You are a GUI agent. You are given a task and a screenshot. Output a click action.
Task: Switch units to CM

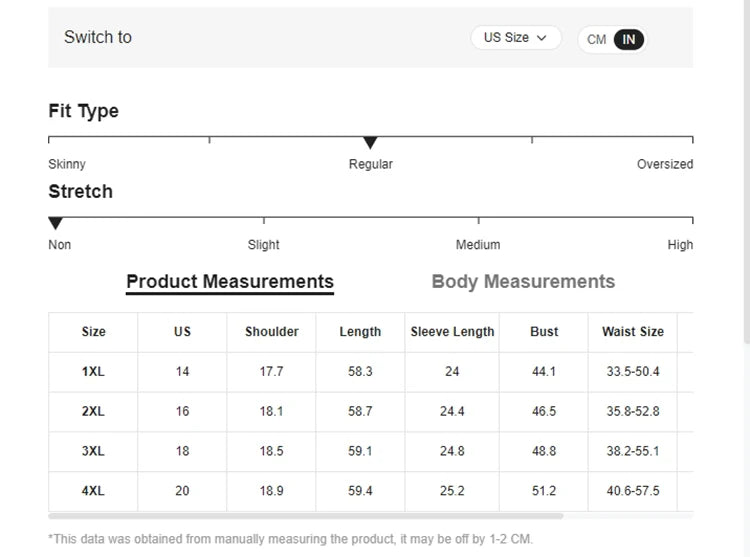click(597, 40)
